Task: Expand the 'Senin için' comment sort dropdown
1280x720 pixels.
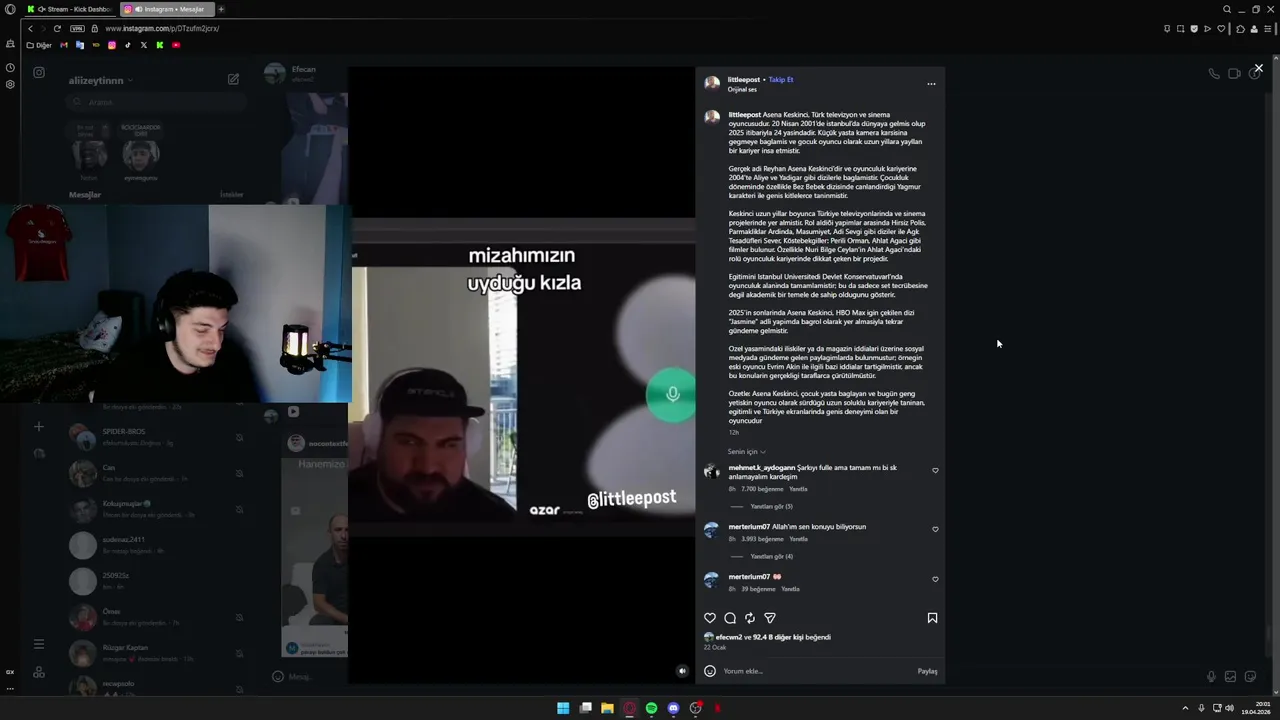Action: click(x=747, y=452)
